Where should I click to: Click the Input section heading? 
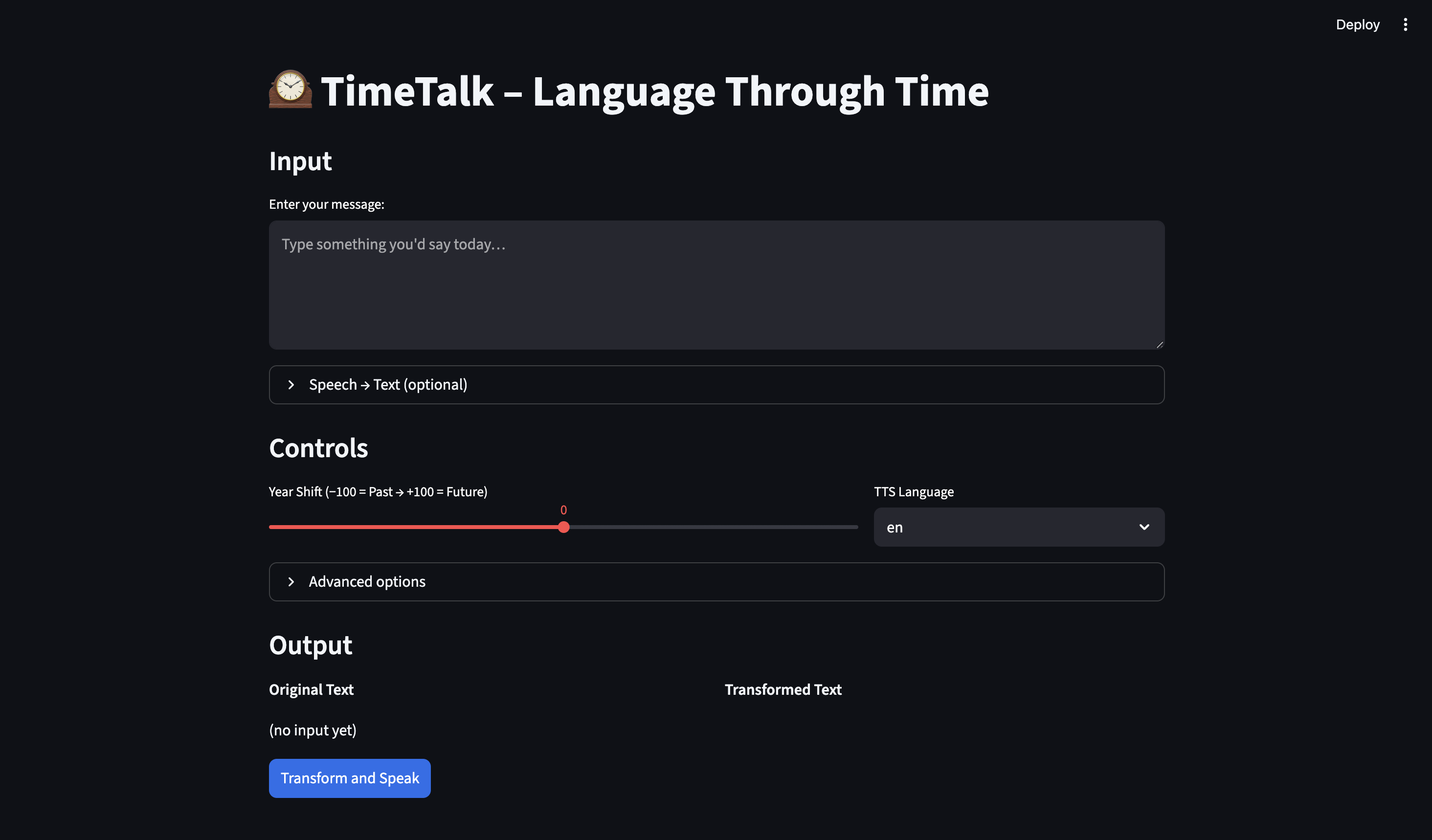pos(300,161)
